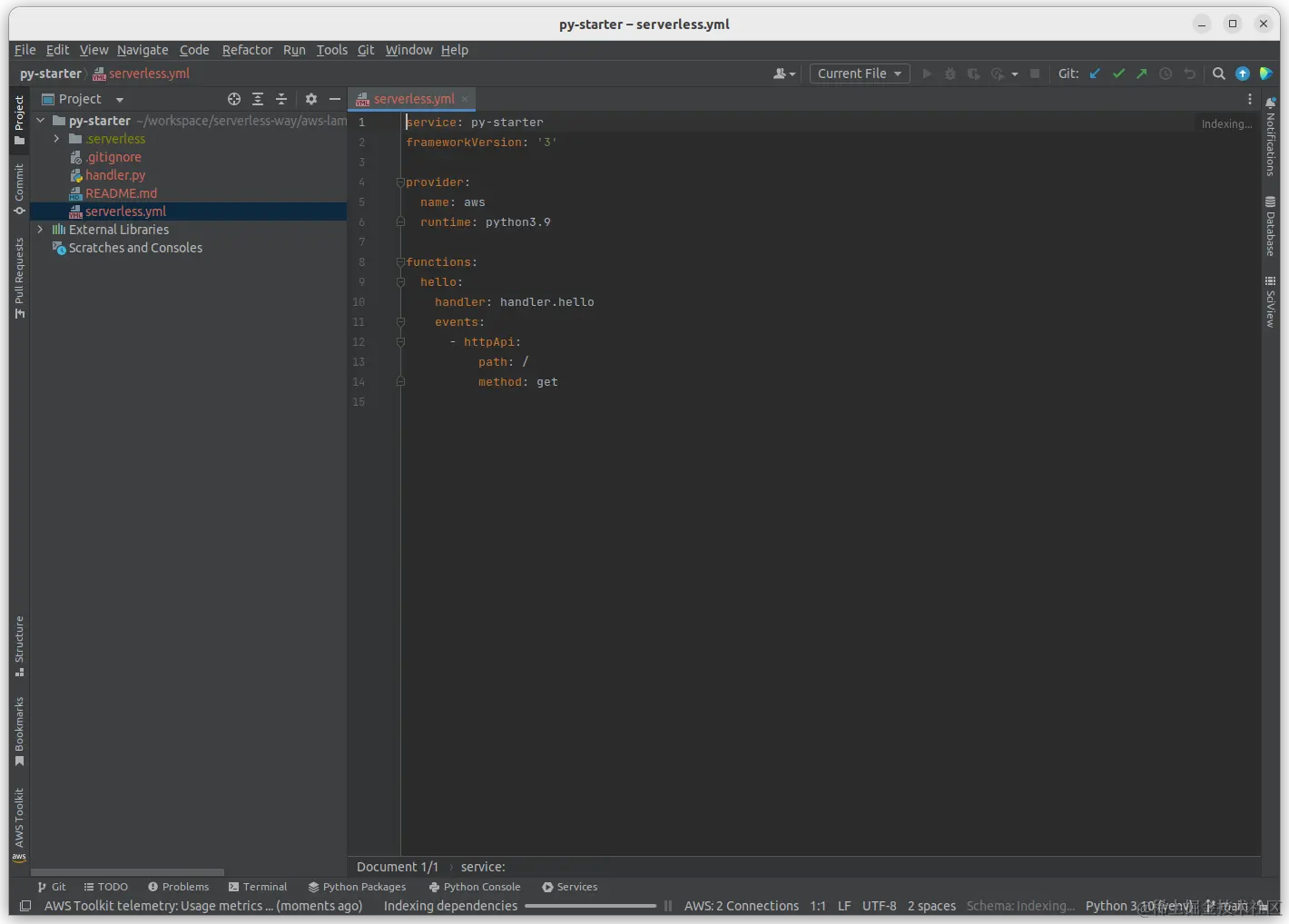
Task: Toggle the Commit tool window
Action: (19, 190)
